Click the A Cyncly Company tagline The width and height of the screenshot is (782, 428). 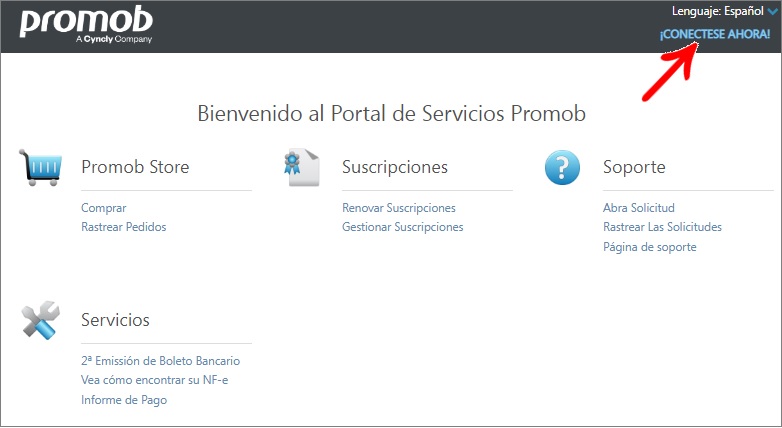point(114,39)
